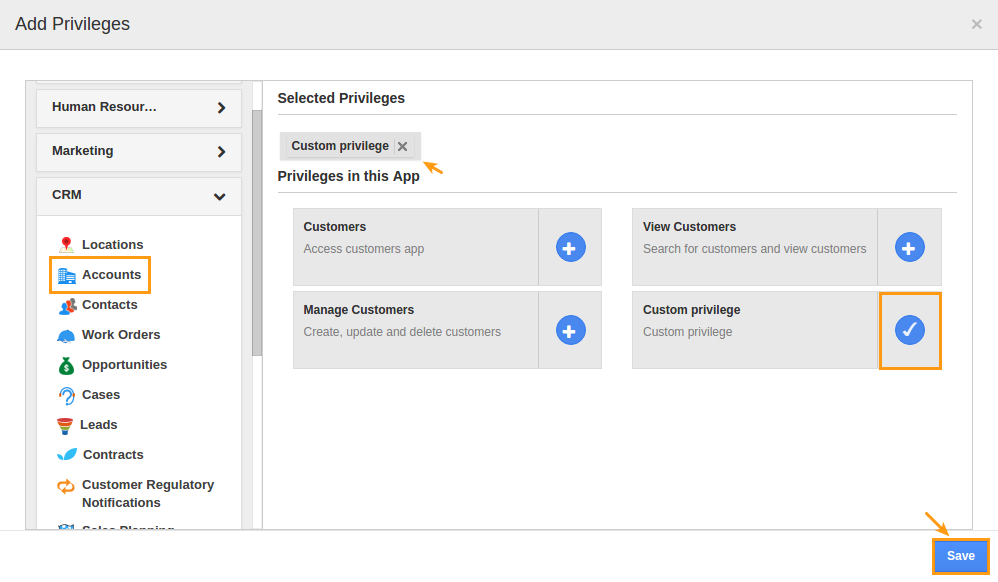The height and width of the screenshot is (582, 998).
Task: Open the Contracts icon
Action: pyautogui.click(x=65, y=454)
